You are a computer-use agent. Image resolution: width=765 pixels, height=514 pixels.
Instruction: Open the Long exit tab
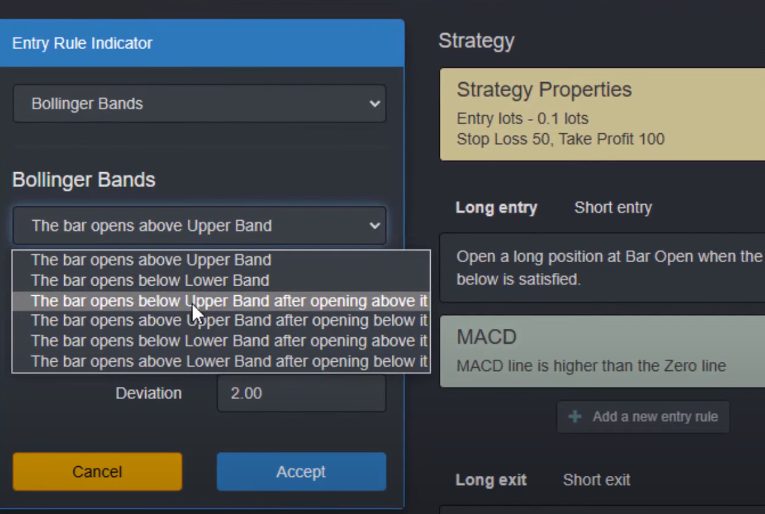pyautogui.click(x=491, y=480)
